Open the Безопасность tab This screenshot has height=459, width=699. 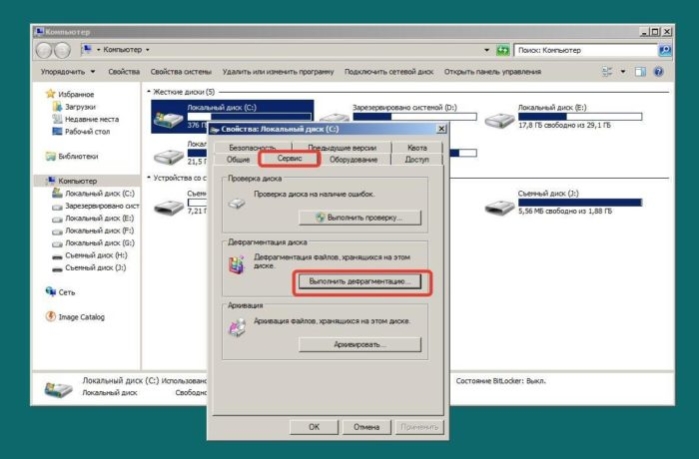(252, 148)
